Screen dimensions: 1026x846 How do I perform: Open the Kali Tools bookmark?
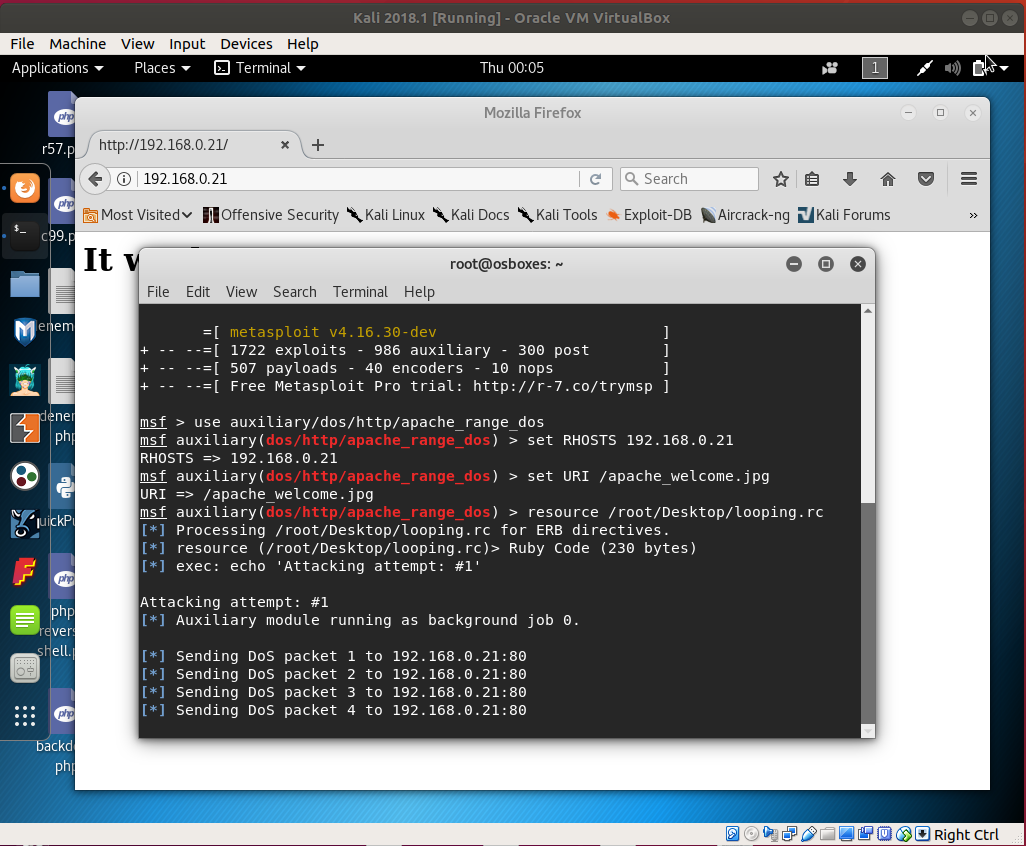pos(557,215)
